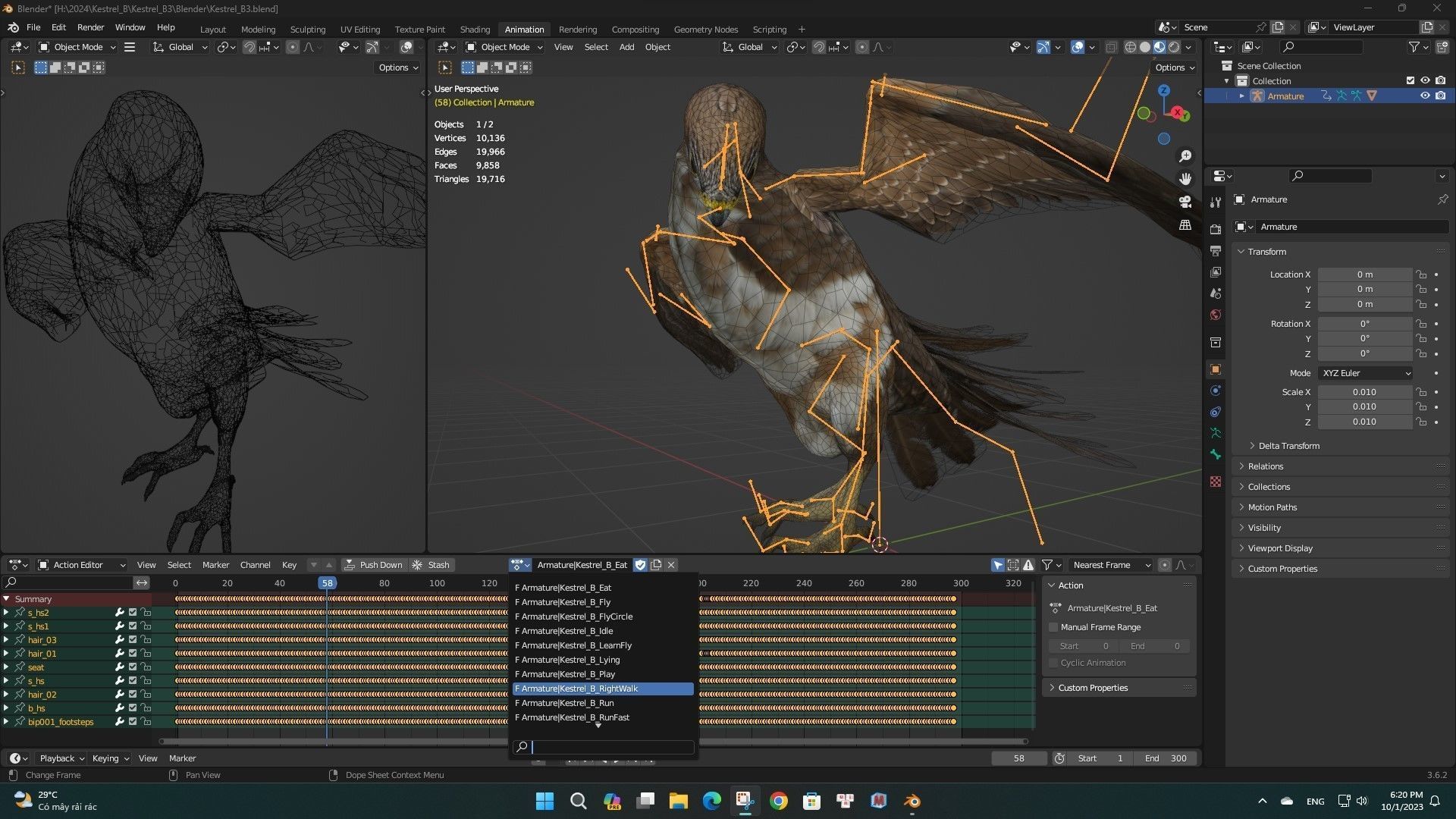
Task: Switch to the Shading workspace tab
Action: point(475,29)
